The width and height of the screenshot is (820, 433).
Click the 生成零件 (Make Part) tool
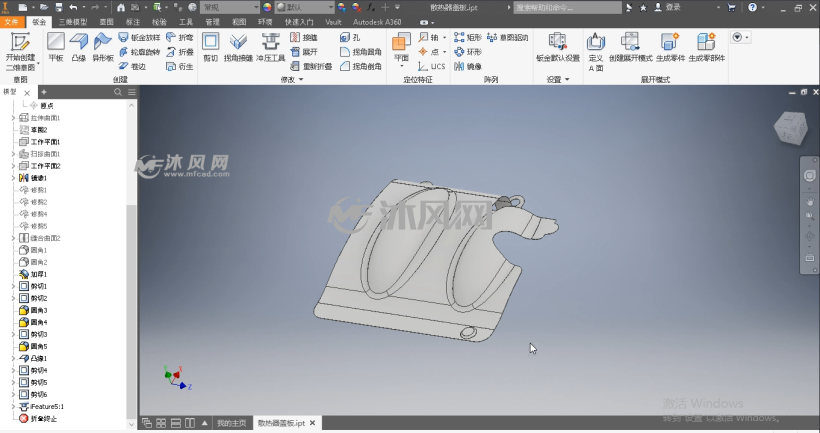pos(670,47)
